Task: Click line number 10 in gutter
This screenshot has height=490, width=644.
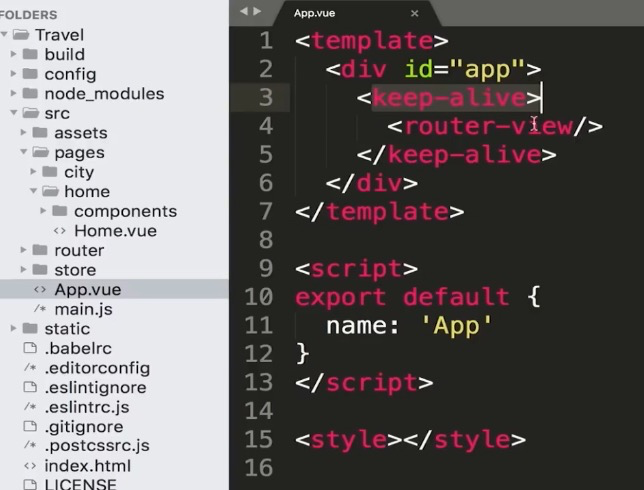Action: pyautogui.click(x=259, y=297)
